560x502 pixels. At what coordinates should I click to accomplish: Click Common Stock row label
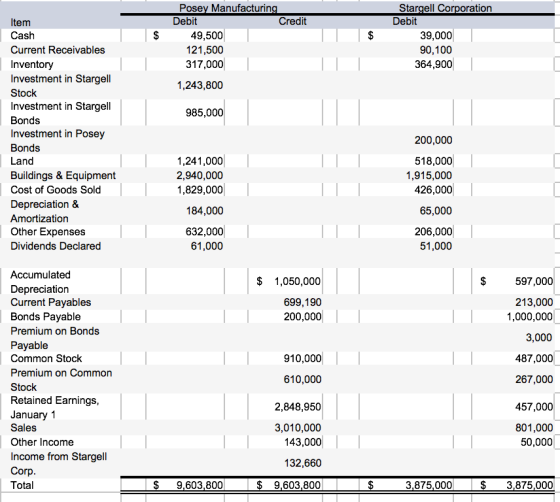pos(46,358)
